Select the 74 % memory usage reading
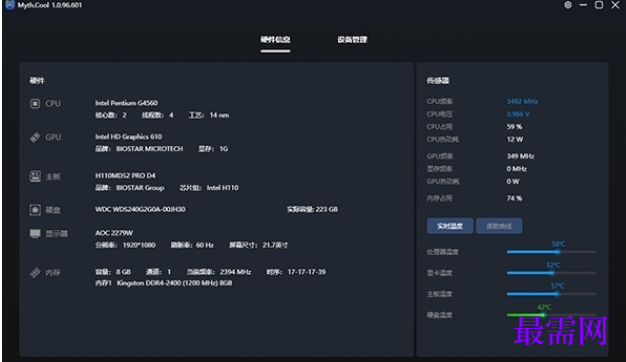Screen dimensions: 626x362 click(x=514, y=198)
